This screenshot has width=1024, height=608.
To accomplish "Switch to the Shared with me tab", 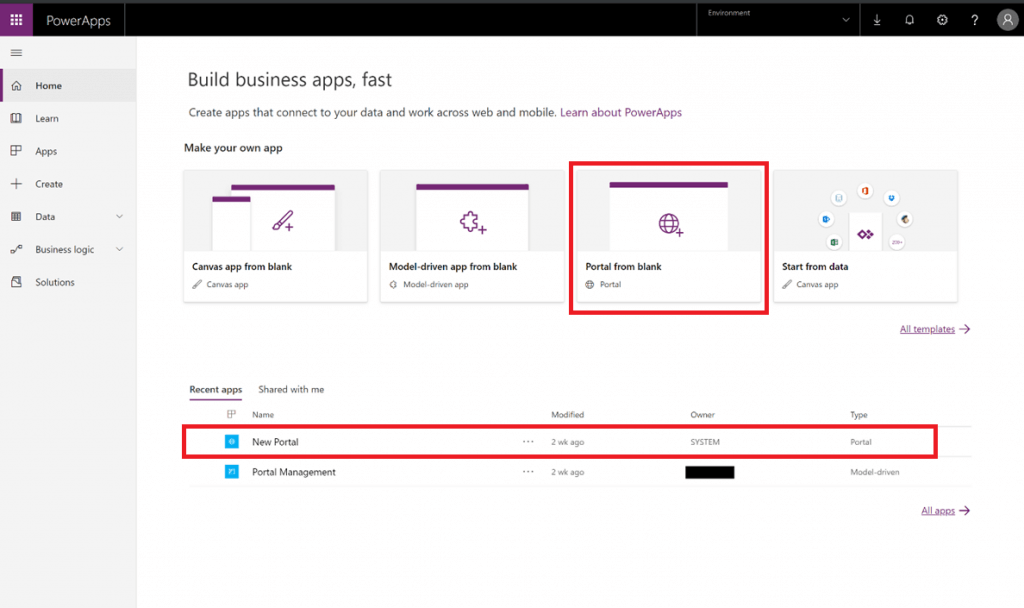I will 290,389.
